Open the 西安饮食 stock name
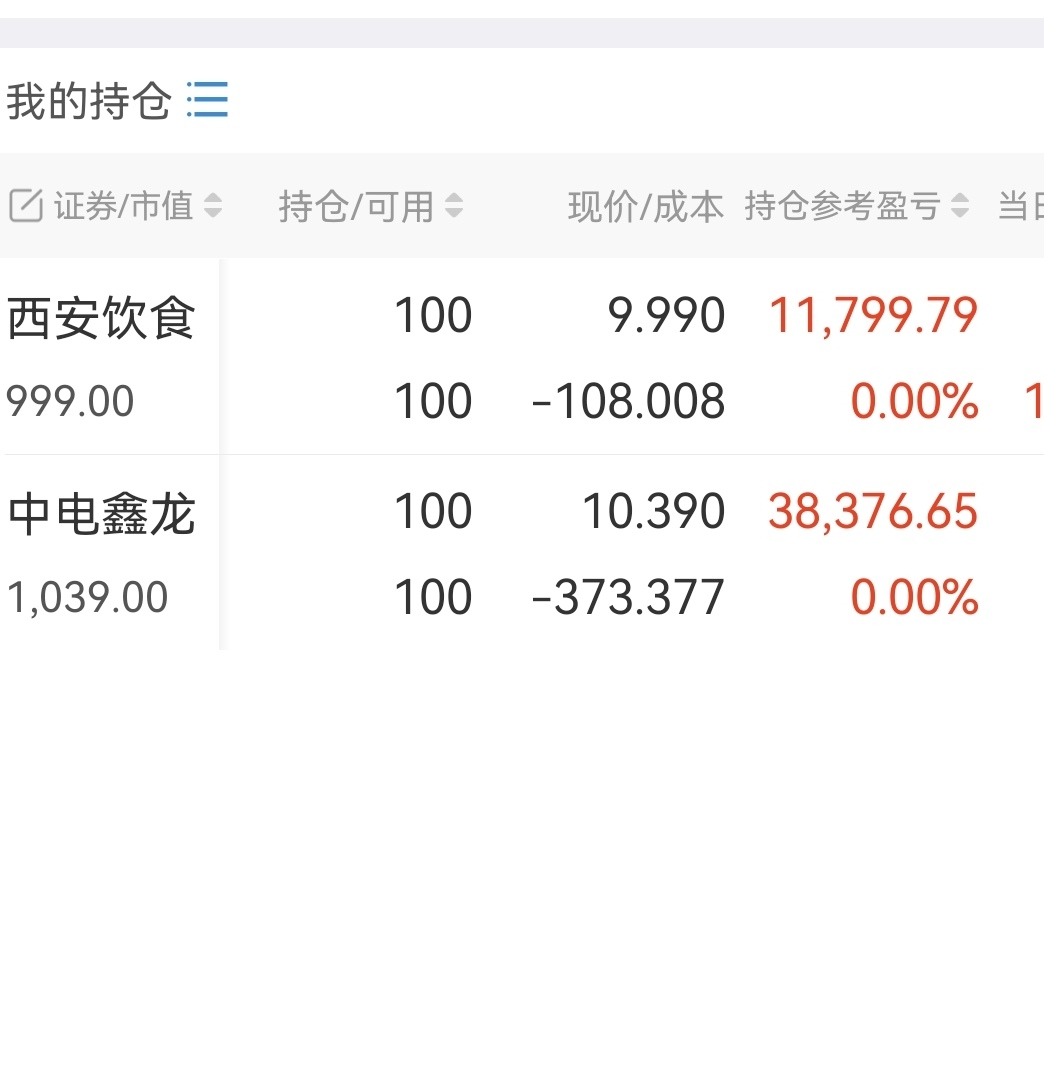 [101, 318]
